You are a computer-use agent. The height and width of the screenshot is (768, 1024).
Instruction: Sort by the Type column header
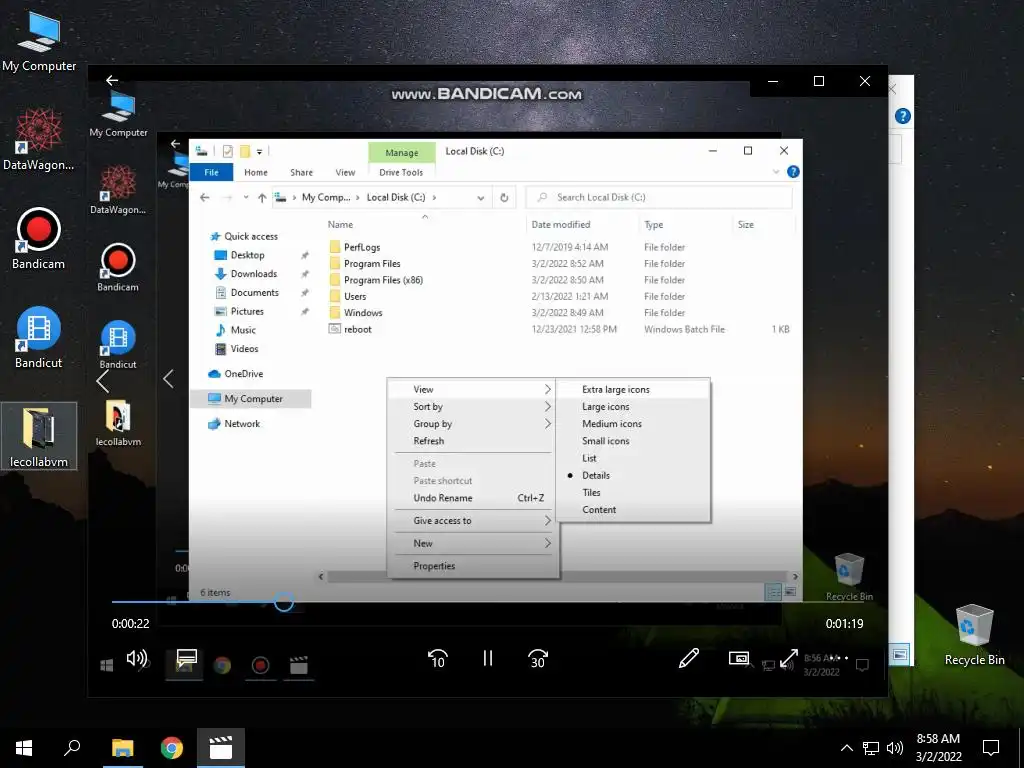(653, 225)
